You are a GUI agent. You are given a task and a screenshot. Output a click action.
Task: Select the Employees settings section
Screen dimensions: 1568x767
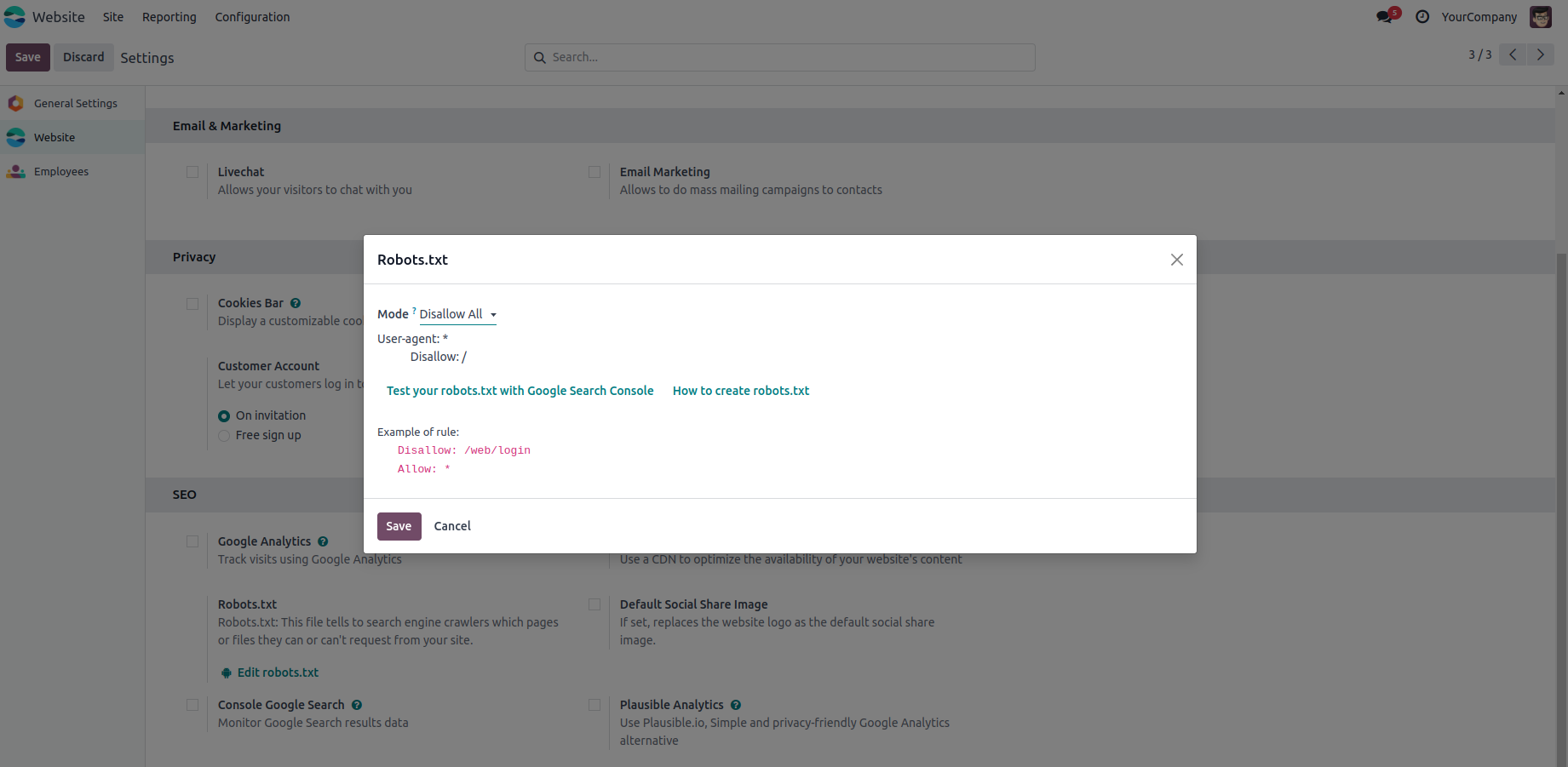pyautogui.click(x=61, y=171)
